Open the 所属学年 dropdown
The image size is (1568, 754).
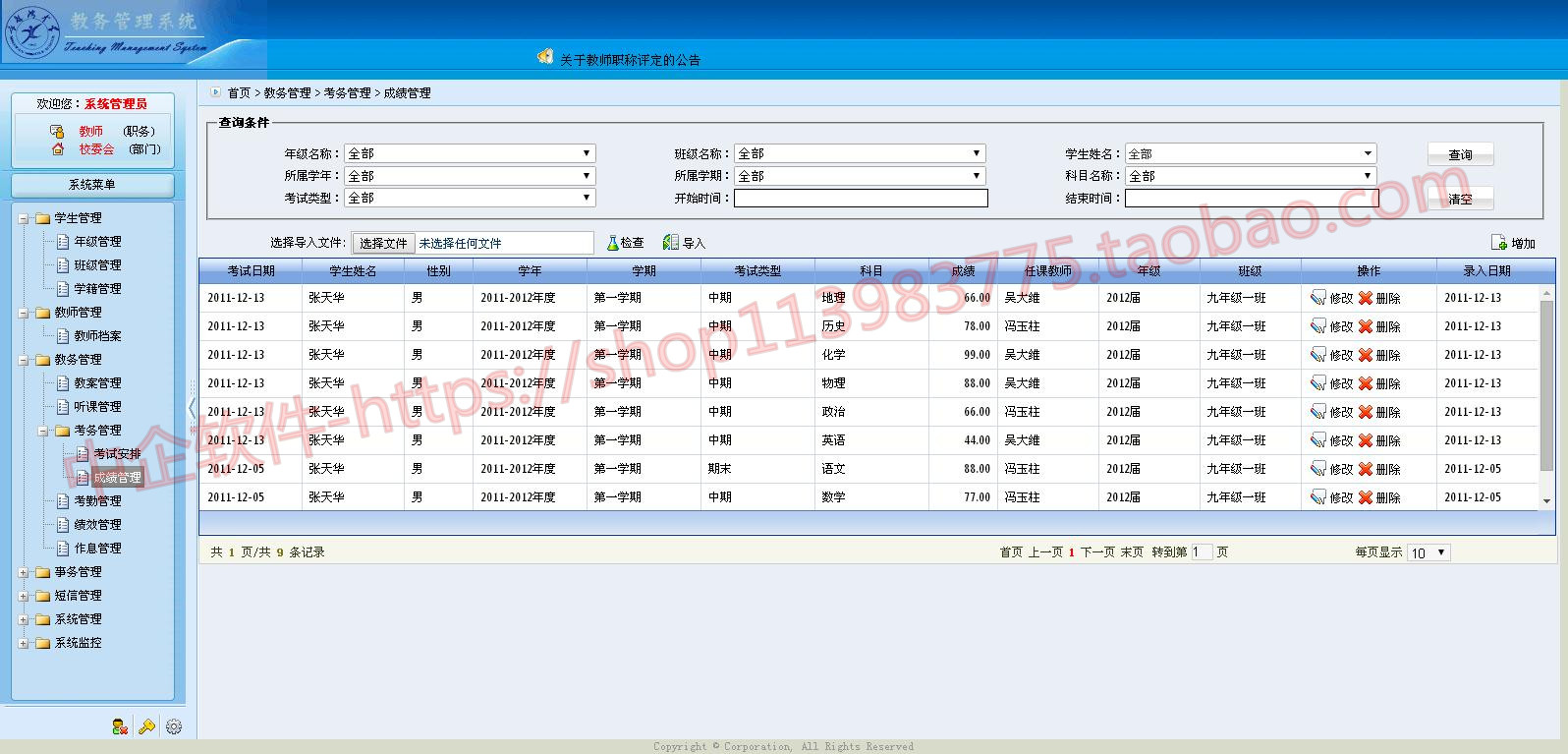point(470,176)
